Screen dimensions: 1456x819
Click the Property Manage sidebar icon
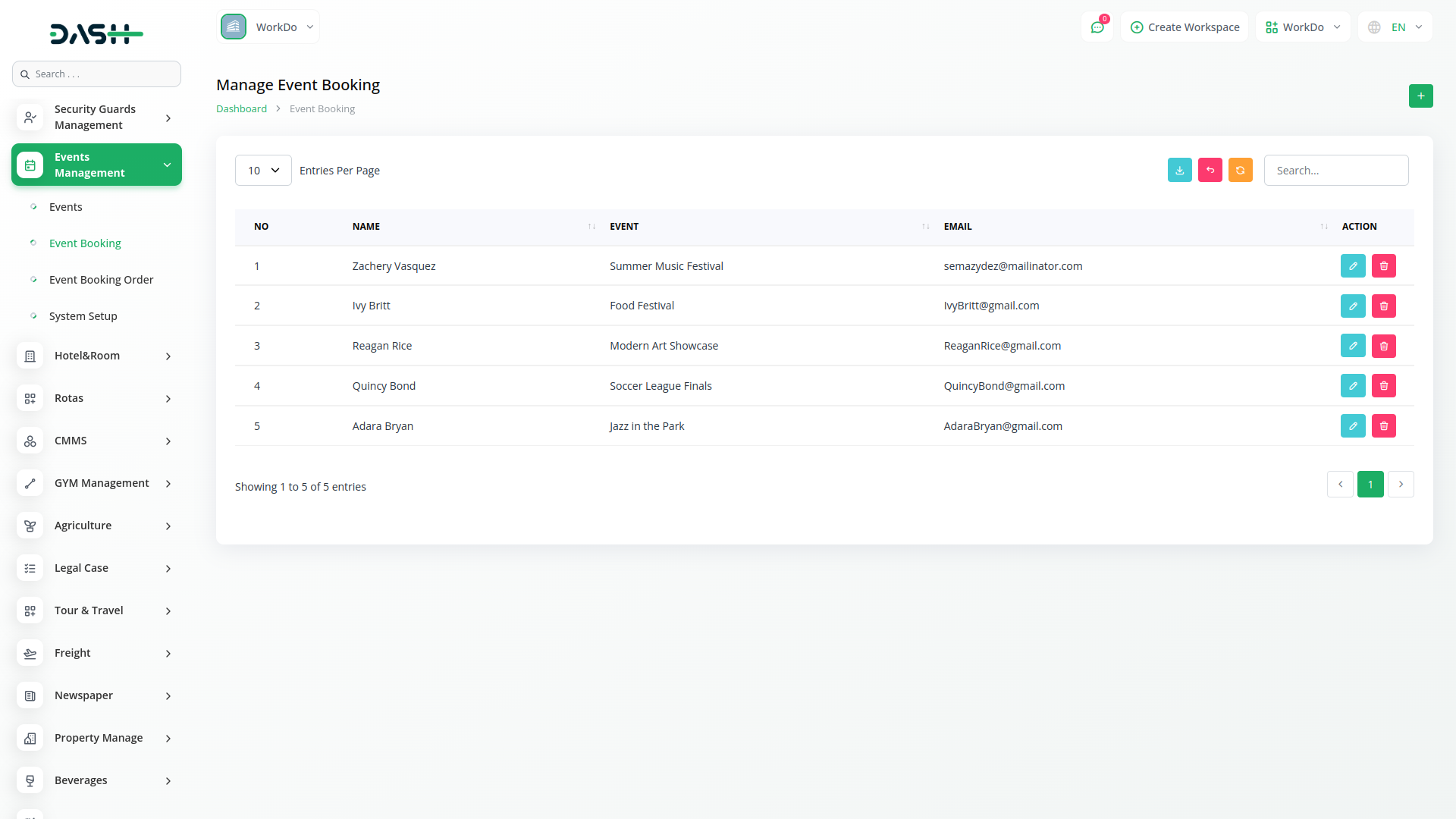30,738
